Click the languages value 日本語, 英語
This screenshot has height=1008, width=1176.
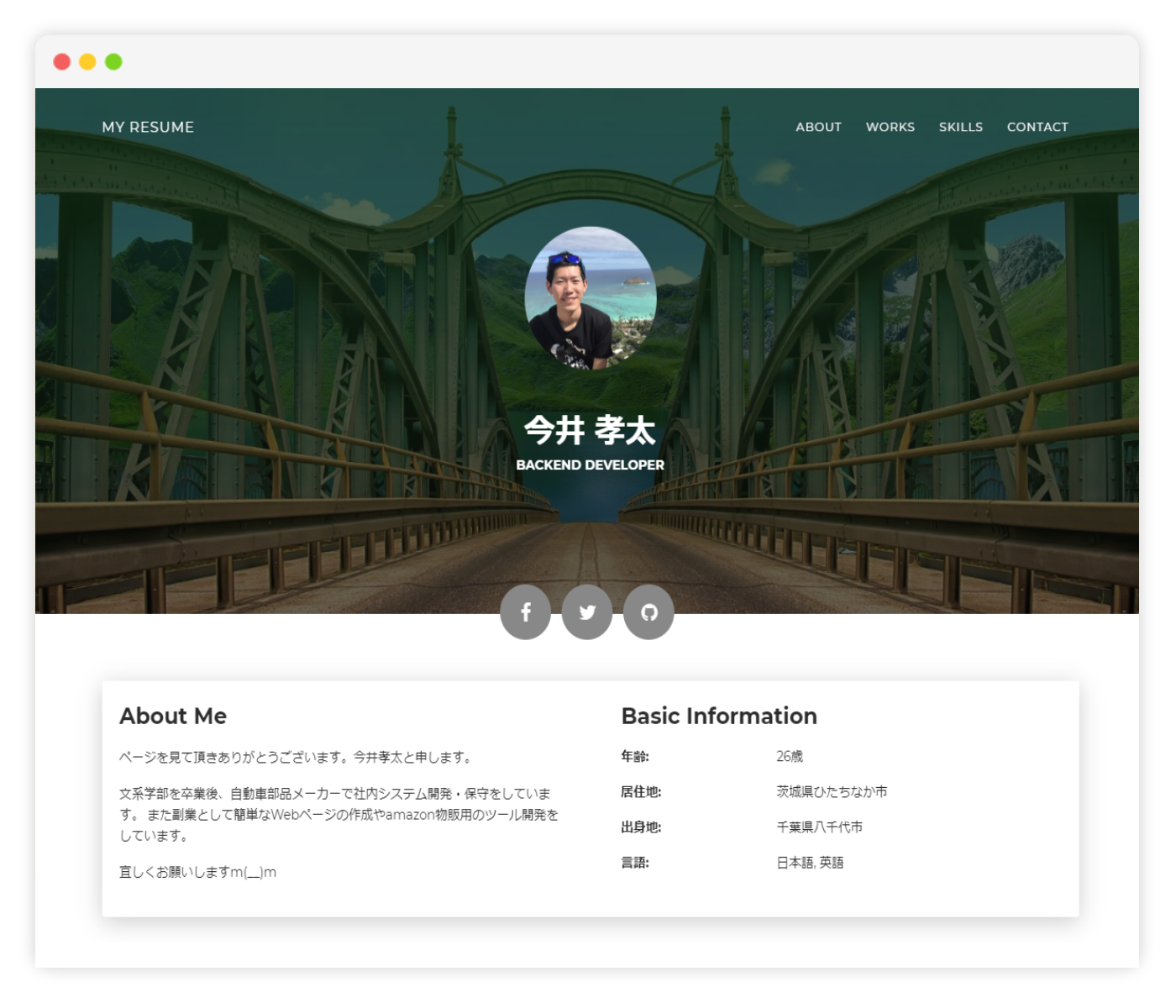tap(810, 862)
